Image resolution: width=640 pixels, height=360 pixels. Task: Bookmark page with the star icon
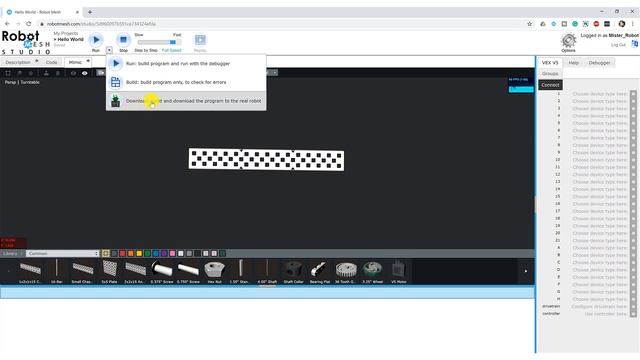click(x=529, y=24)
